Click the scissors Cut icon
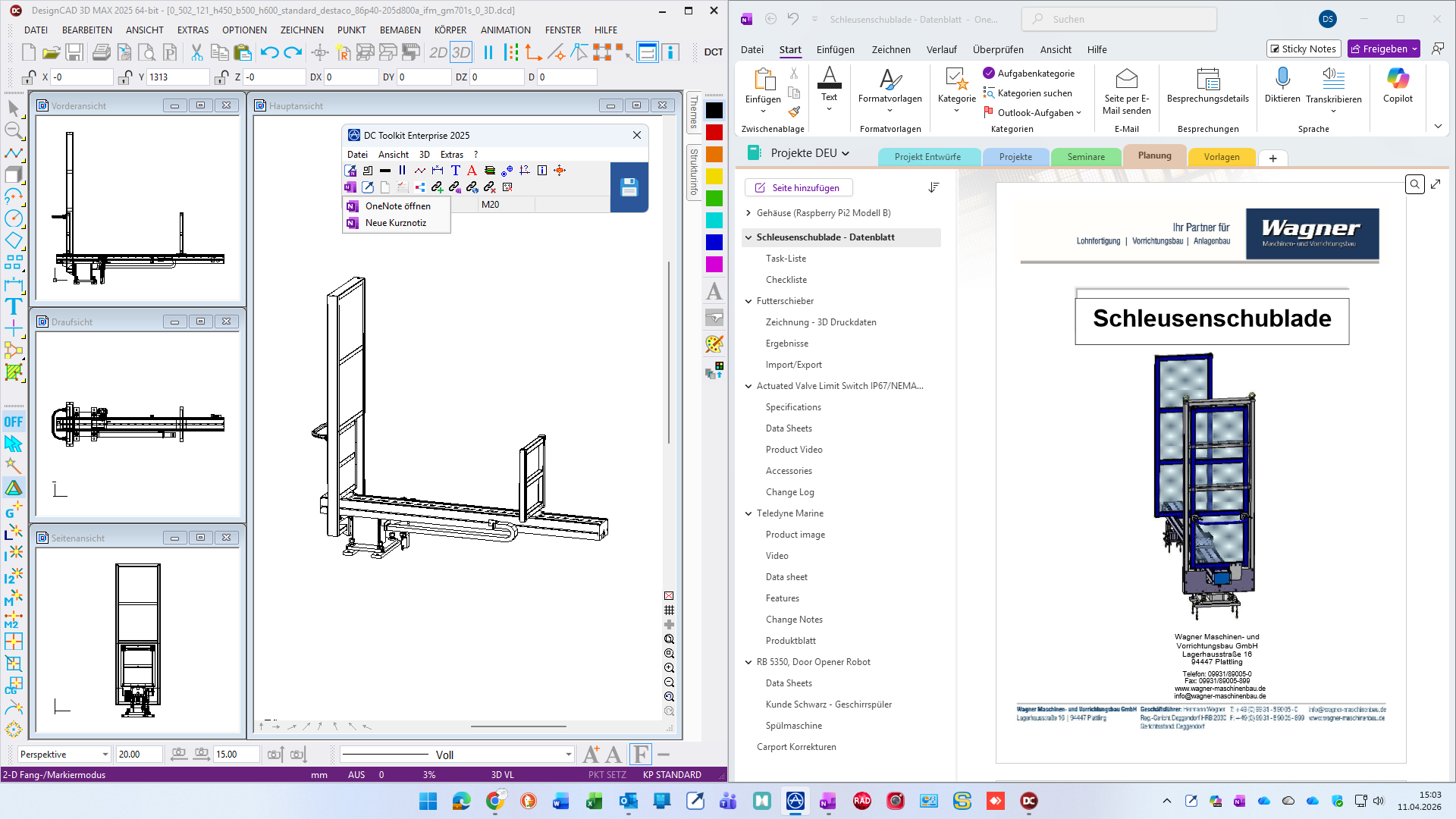Viewport: 1456px width, 819px height. pos(196,52)
